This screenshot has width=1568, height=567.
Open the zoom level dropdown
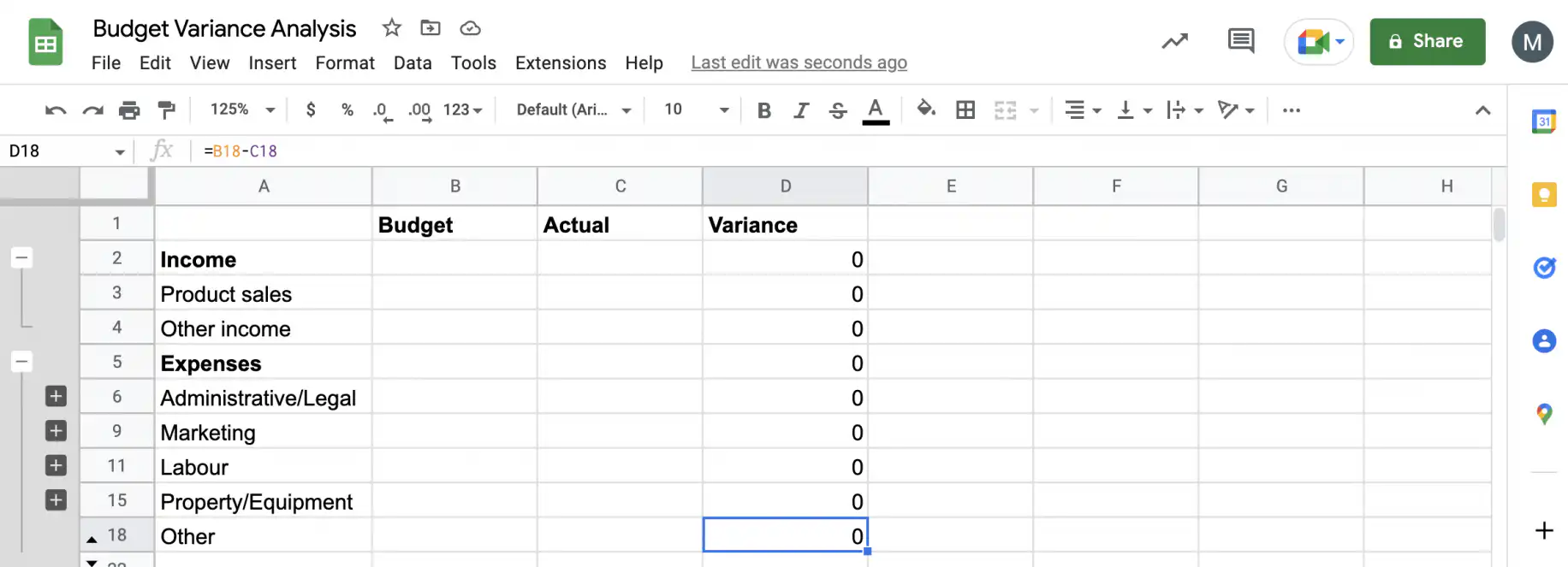tap(243, 109)
